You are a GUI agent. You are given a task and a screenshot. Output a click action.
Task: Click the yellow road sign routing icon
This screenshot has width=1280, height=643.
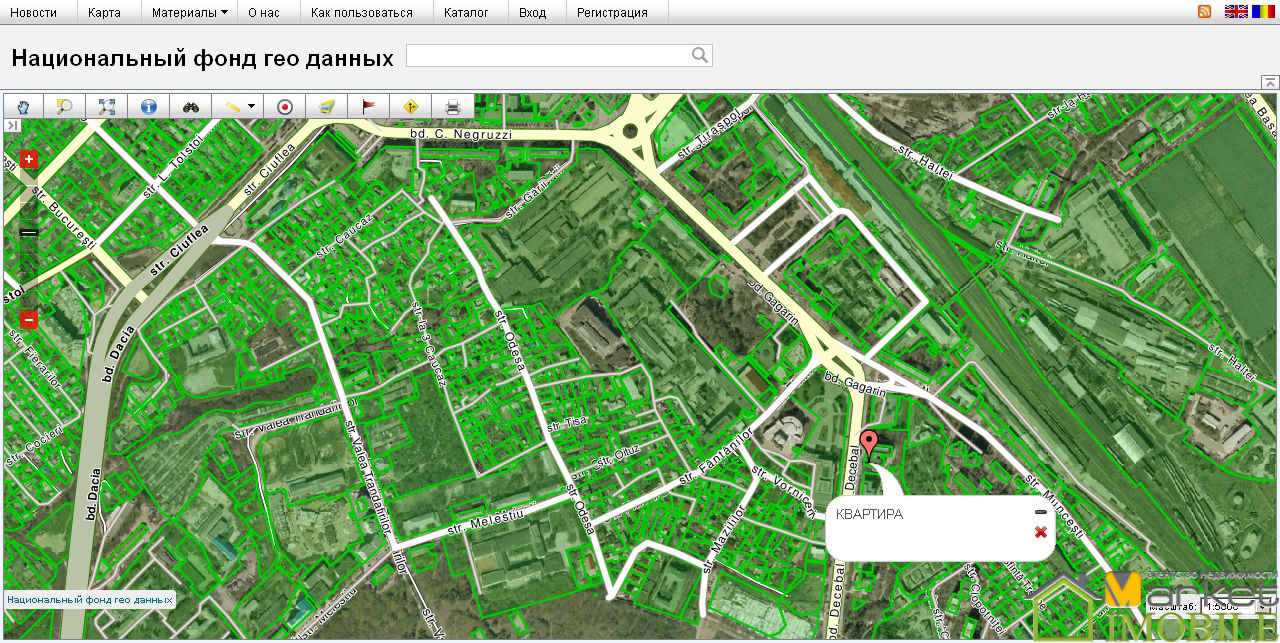[410, 107]
